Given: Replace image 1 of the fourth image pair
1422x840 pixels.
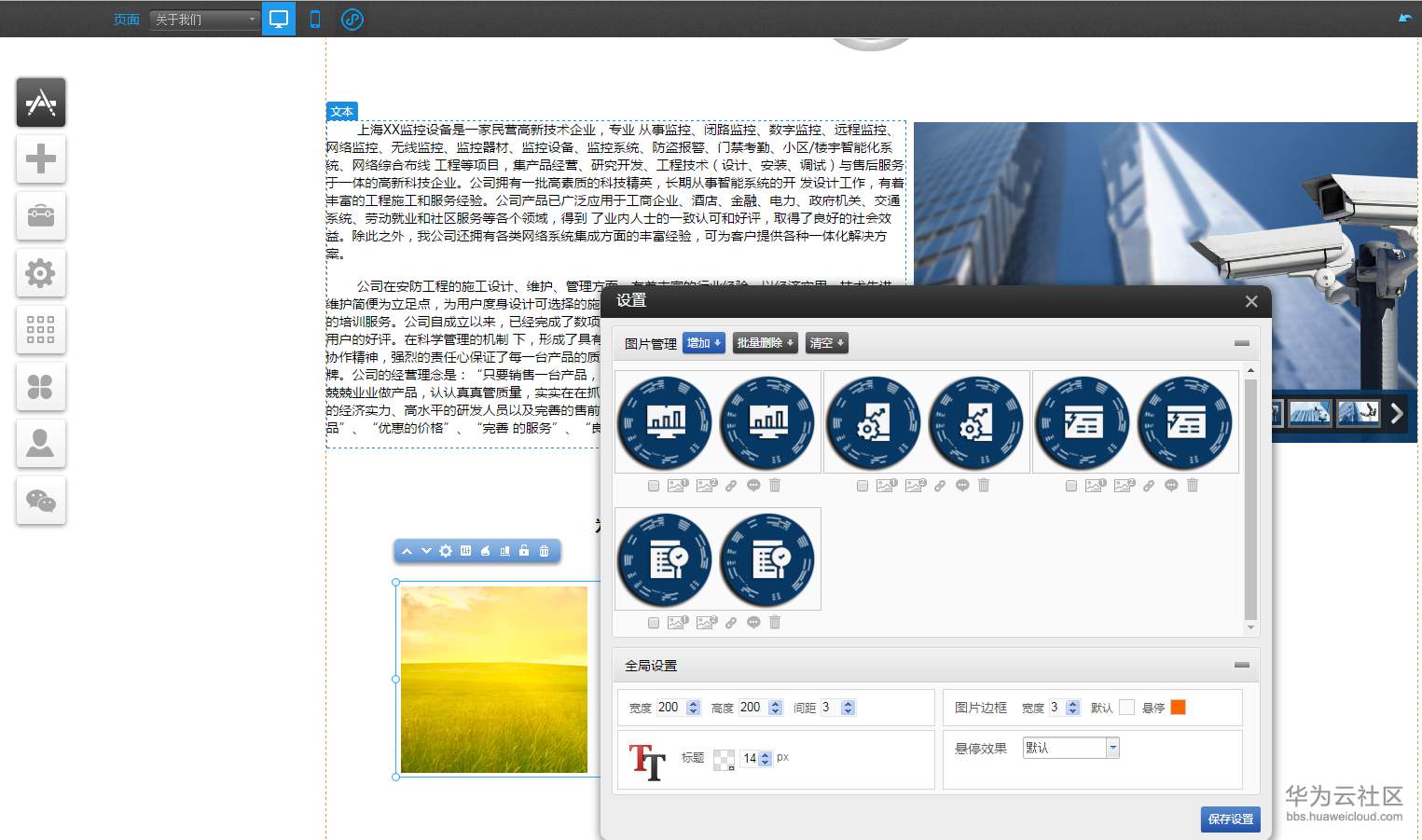Looking at the screenshot, I should [x=678, y=622].
